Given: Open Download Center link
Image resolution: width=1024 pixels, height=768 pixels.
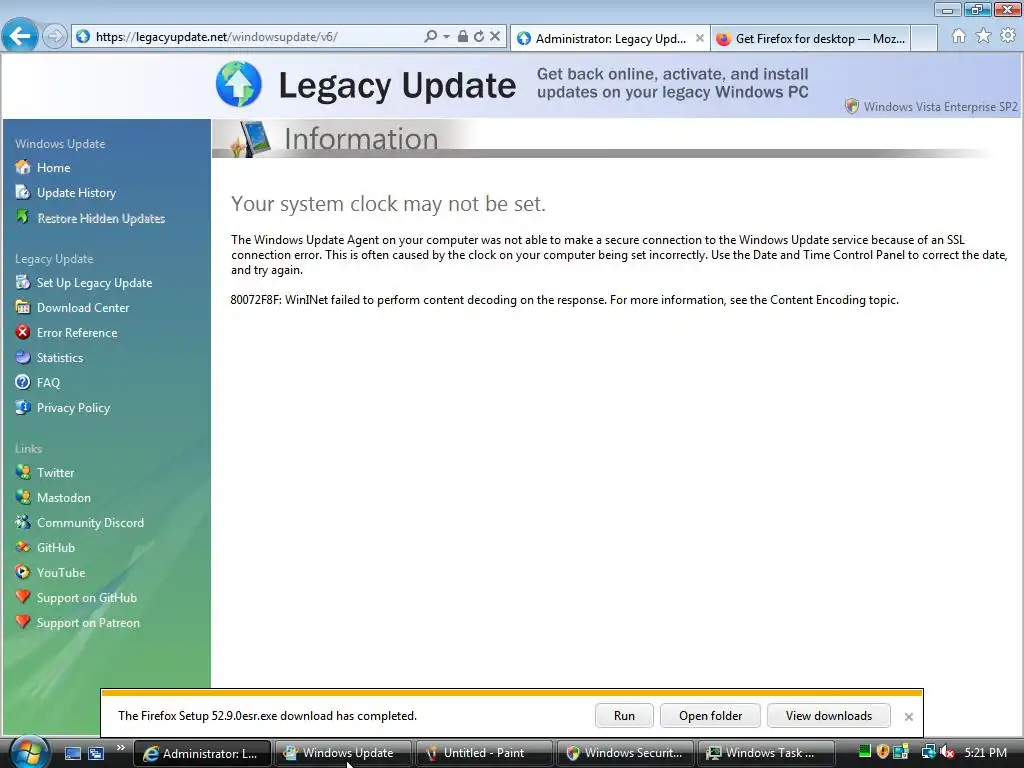Looking at the screenshot, I should click(83, 308).
